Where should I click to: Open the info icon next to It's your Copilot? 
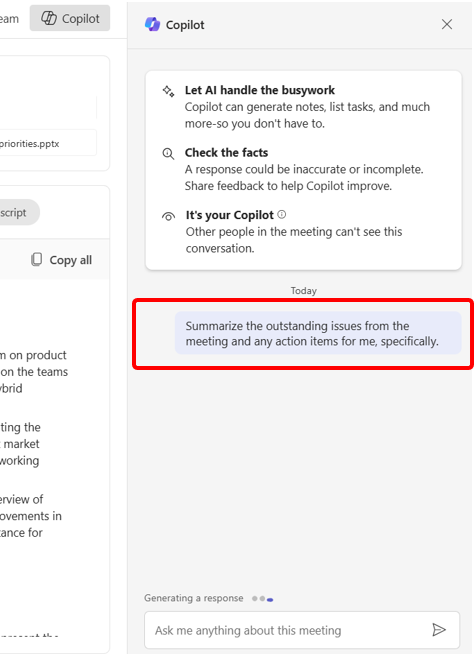282,214
